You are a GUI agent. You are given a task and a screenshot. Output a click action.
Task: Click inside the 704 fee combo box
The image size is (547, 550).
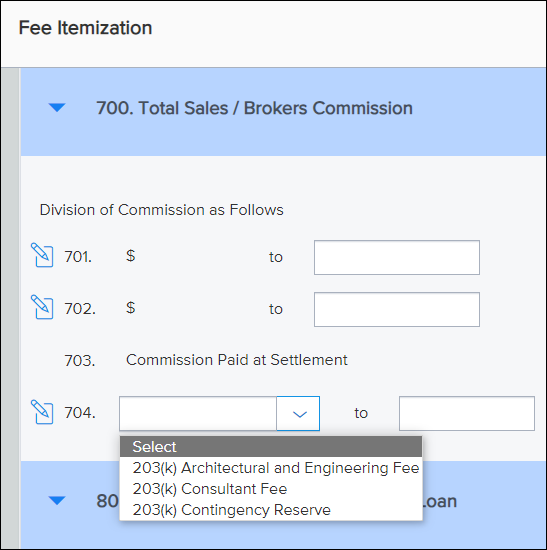pyautogui.click(x=198, y=414)
